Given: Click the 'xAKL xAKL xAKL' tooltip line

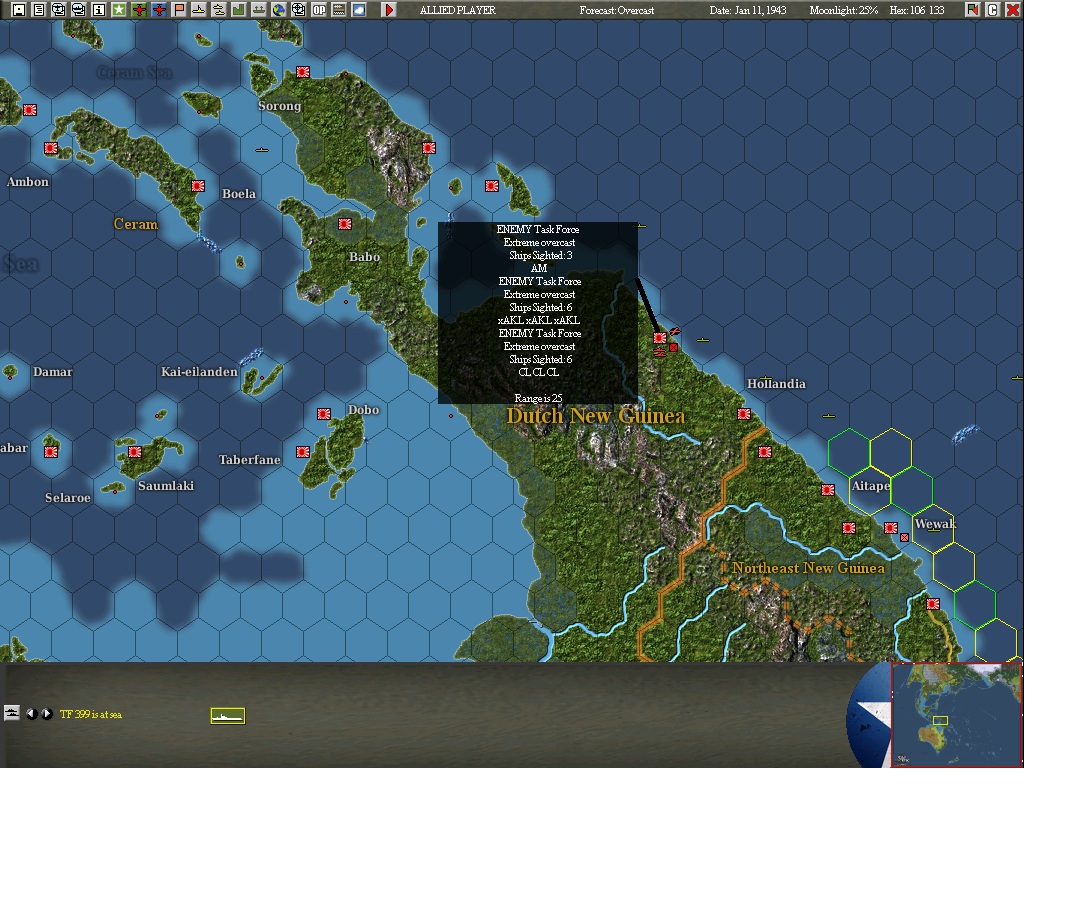Looking at the screenshot, I should point(539,321).
